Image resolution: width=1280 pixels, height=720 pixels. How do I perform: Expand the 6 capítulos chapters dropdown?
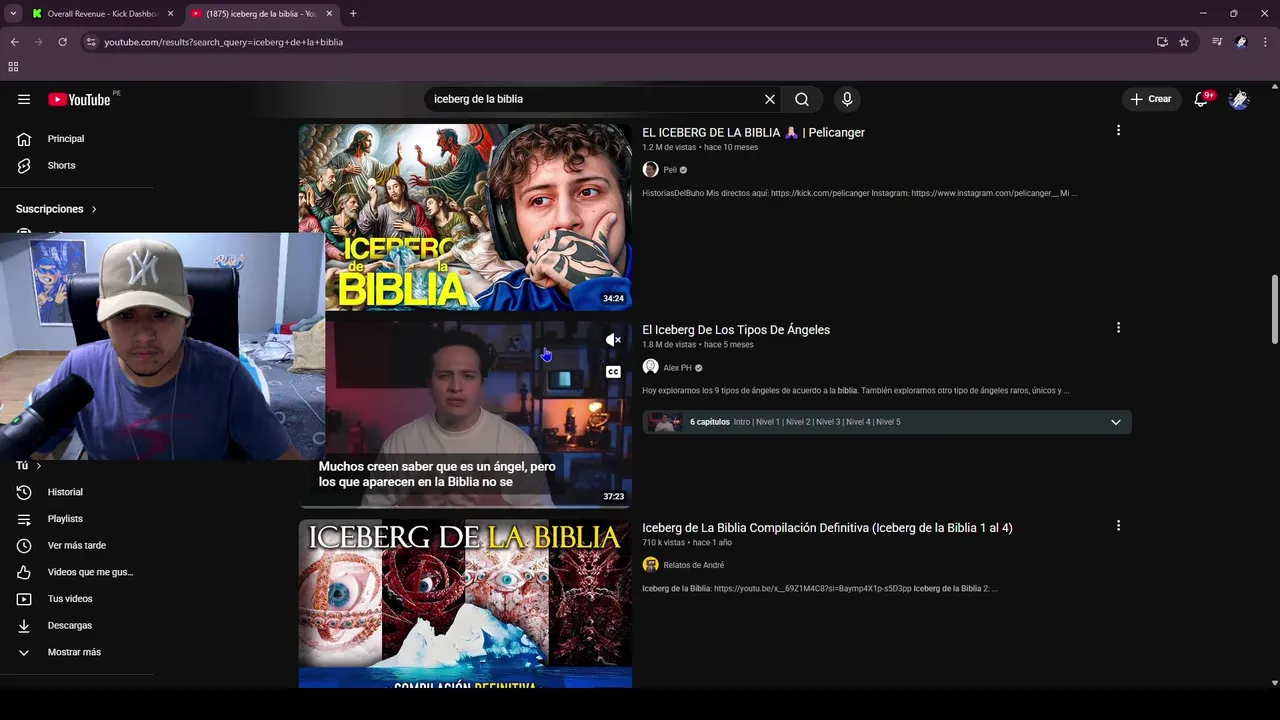click(x=1116, y=422)
